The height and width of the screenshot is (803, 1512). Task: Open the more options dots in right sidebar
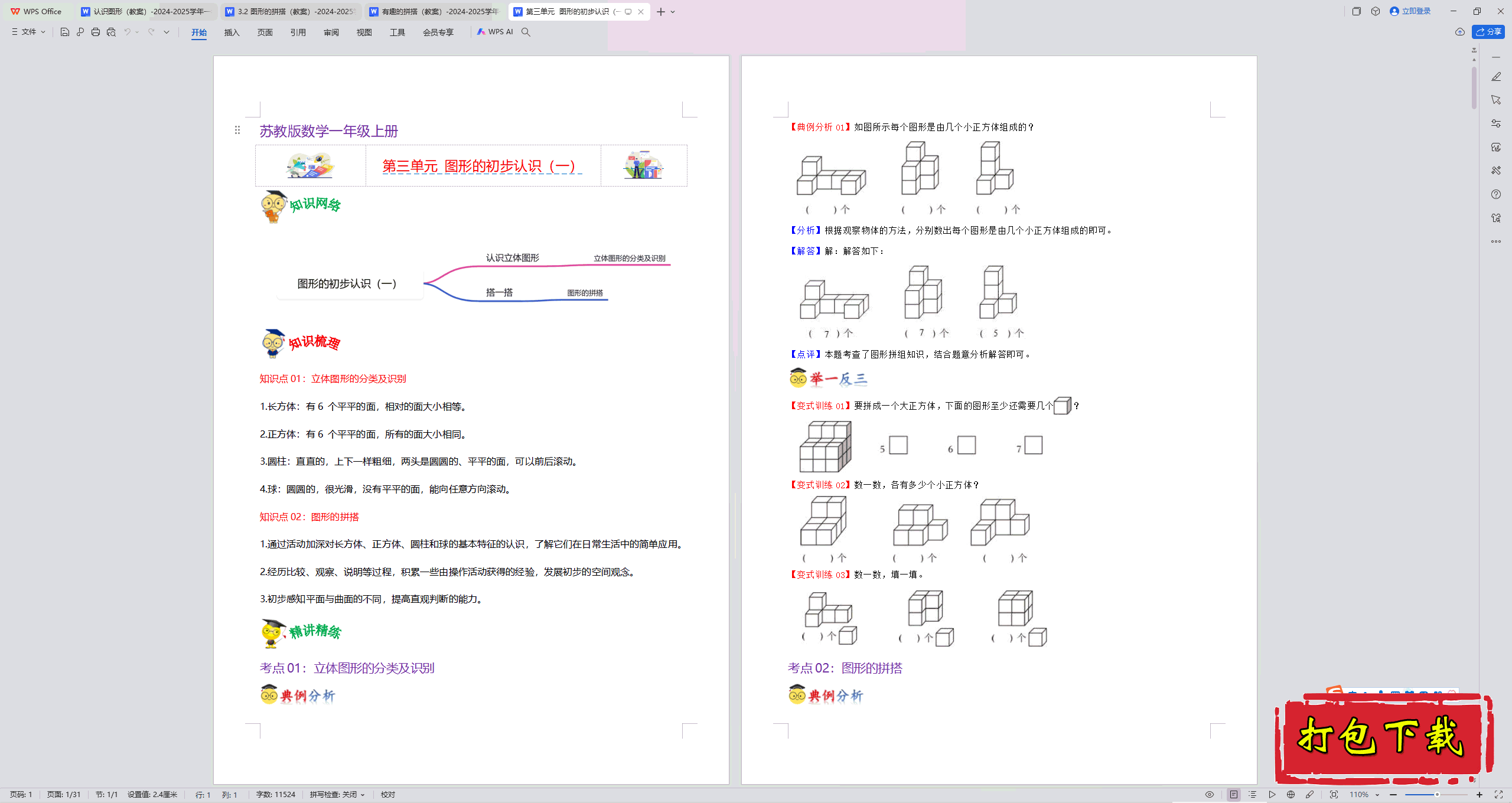1496,241
